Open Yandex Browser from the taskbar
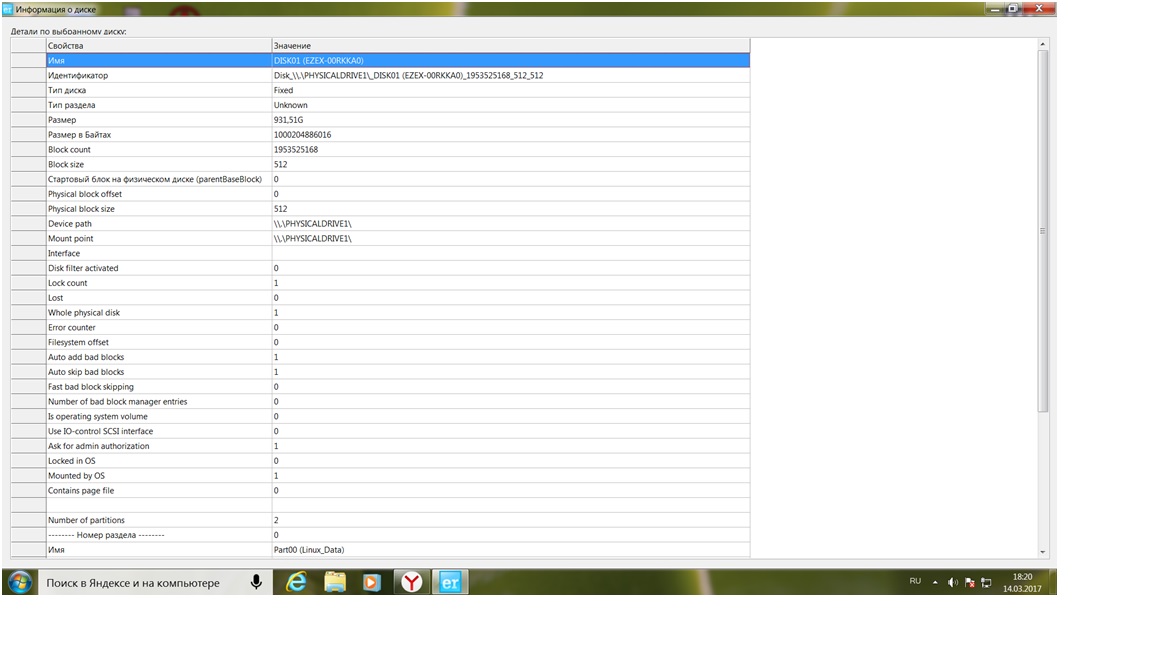Viewport: 1152px width, 648px height. tap(411, 583)
